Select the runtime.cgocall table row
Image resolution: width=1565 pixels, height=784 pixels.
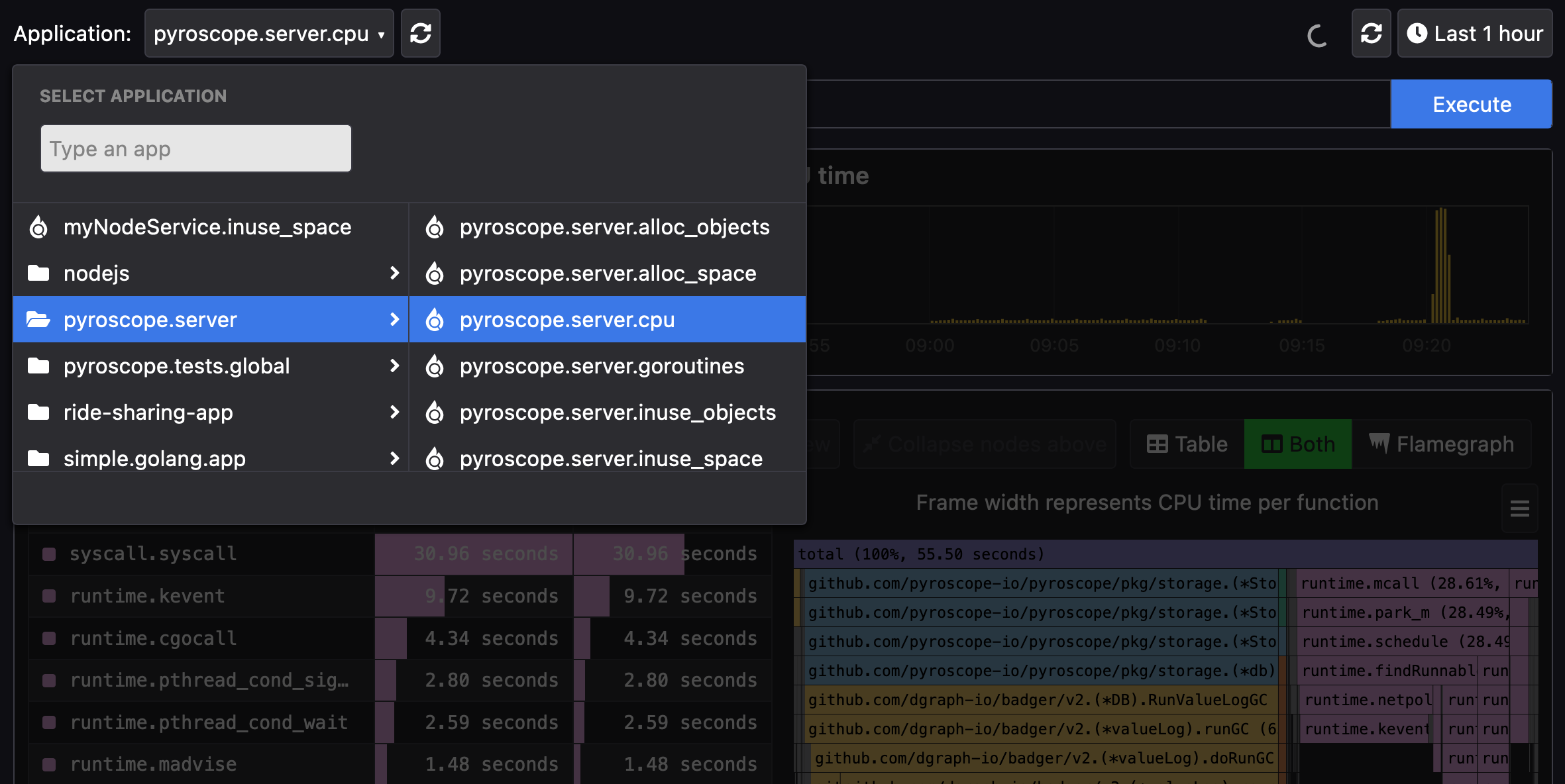(x=400, y=638)
